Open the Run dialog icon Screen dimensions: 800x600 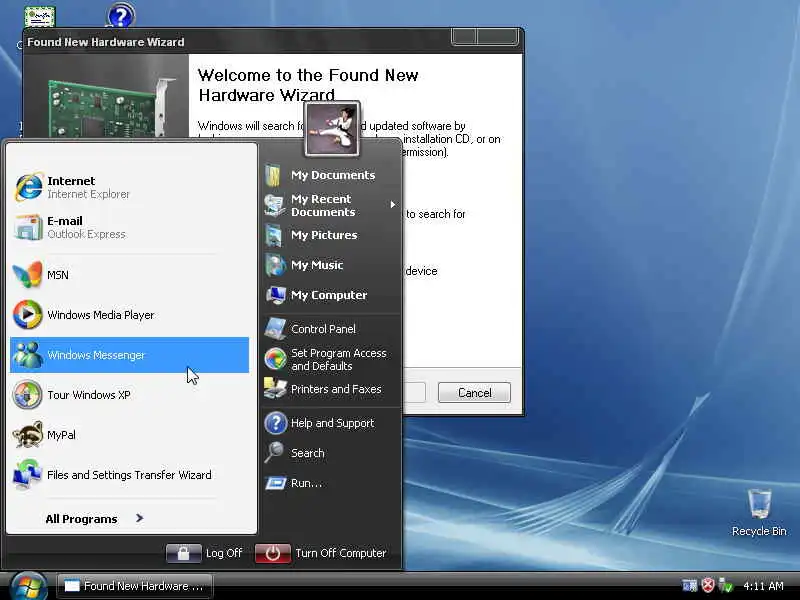click(276, 483)
